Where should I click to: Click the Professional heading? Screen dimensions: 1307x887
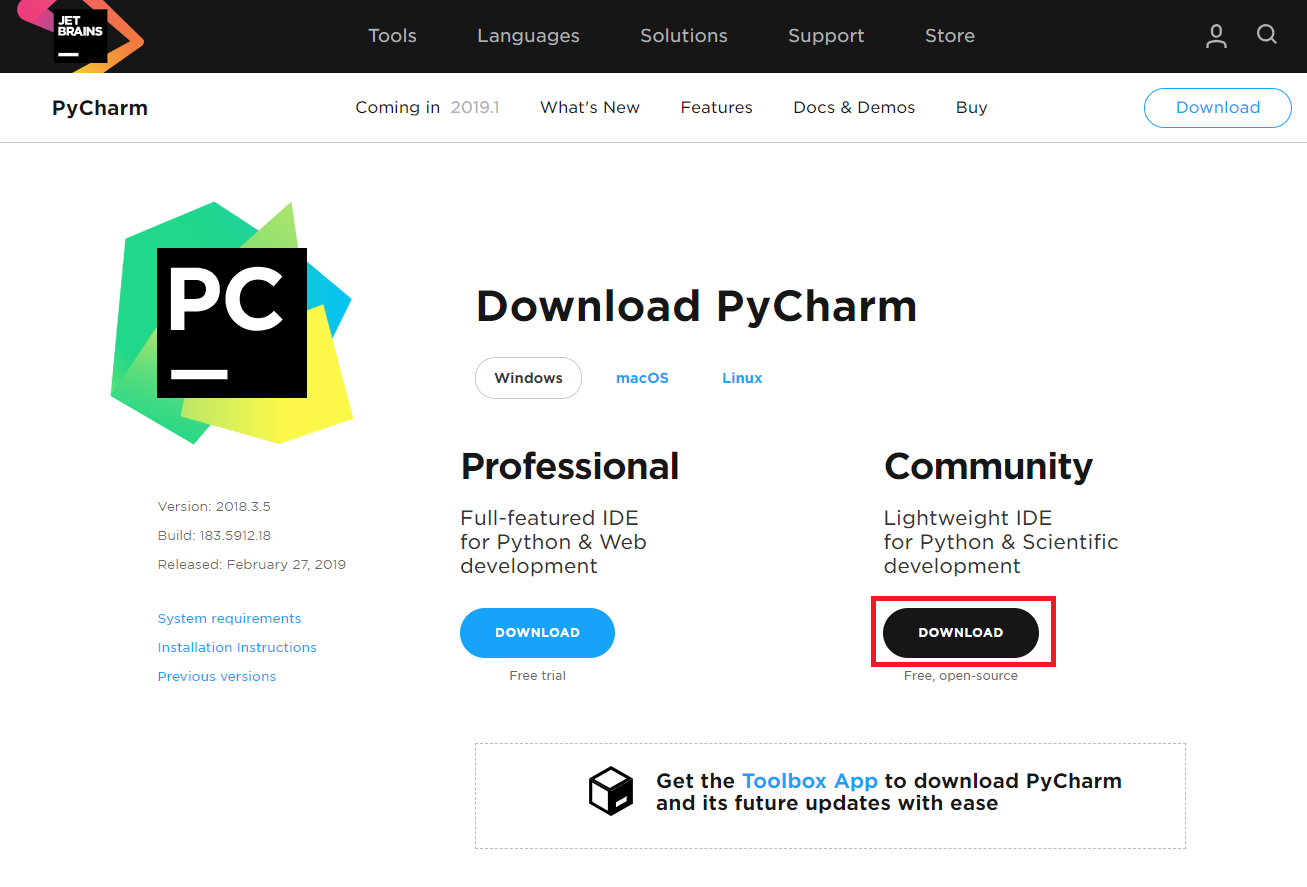pos(570,467)
